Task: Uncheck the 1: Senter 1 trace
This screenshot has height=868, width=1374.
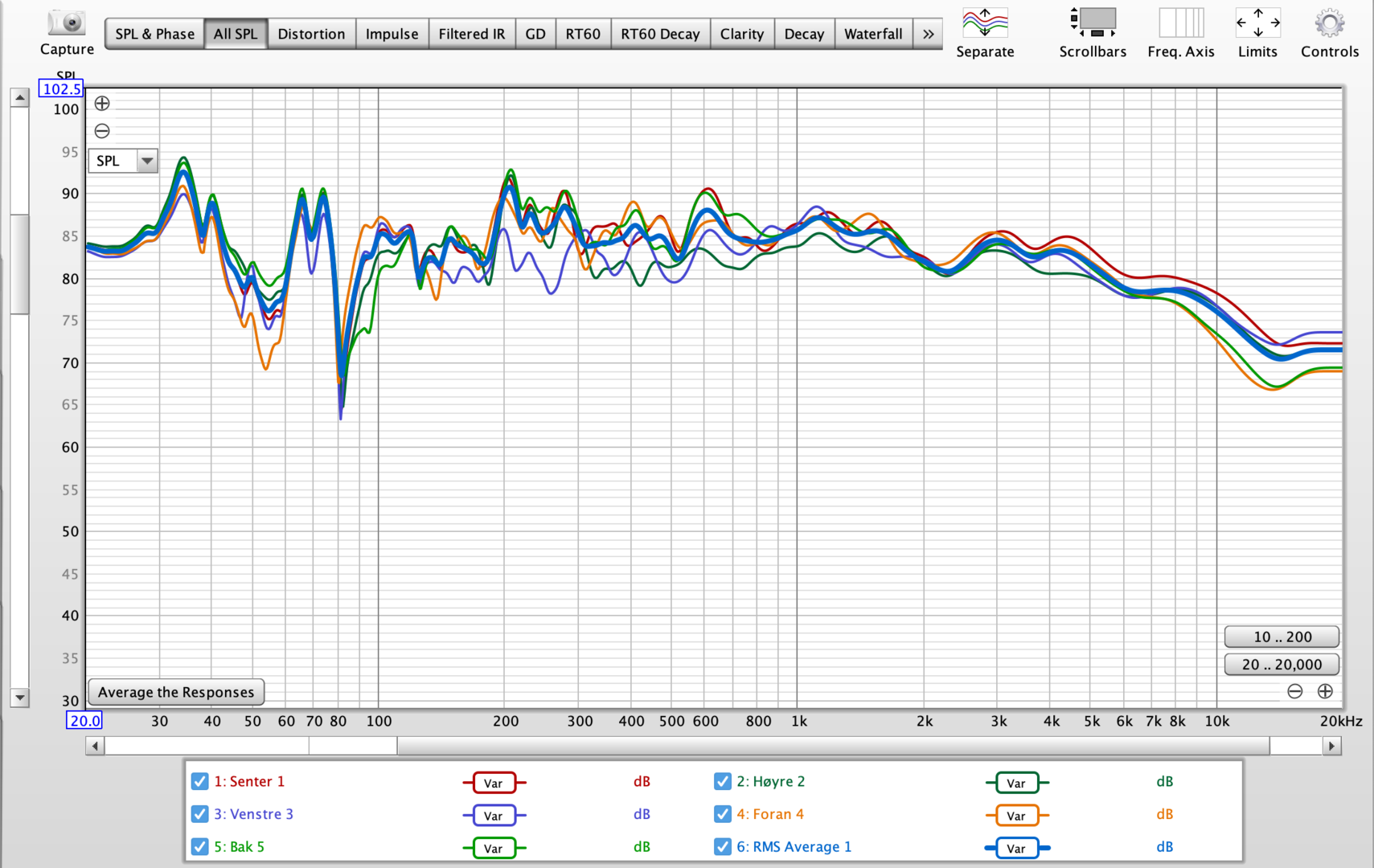Action: click(200, 781)
